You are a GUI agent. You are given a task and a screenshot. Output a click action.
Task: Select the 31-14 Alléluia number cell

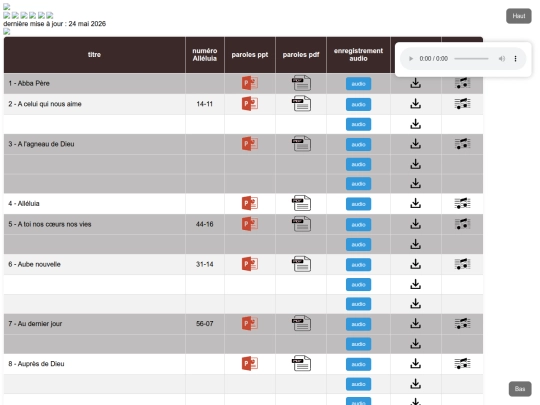tap(205, 264)
